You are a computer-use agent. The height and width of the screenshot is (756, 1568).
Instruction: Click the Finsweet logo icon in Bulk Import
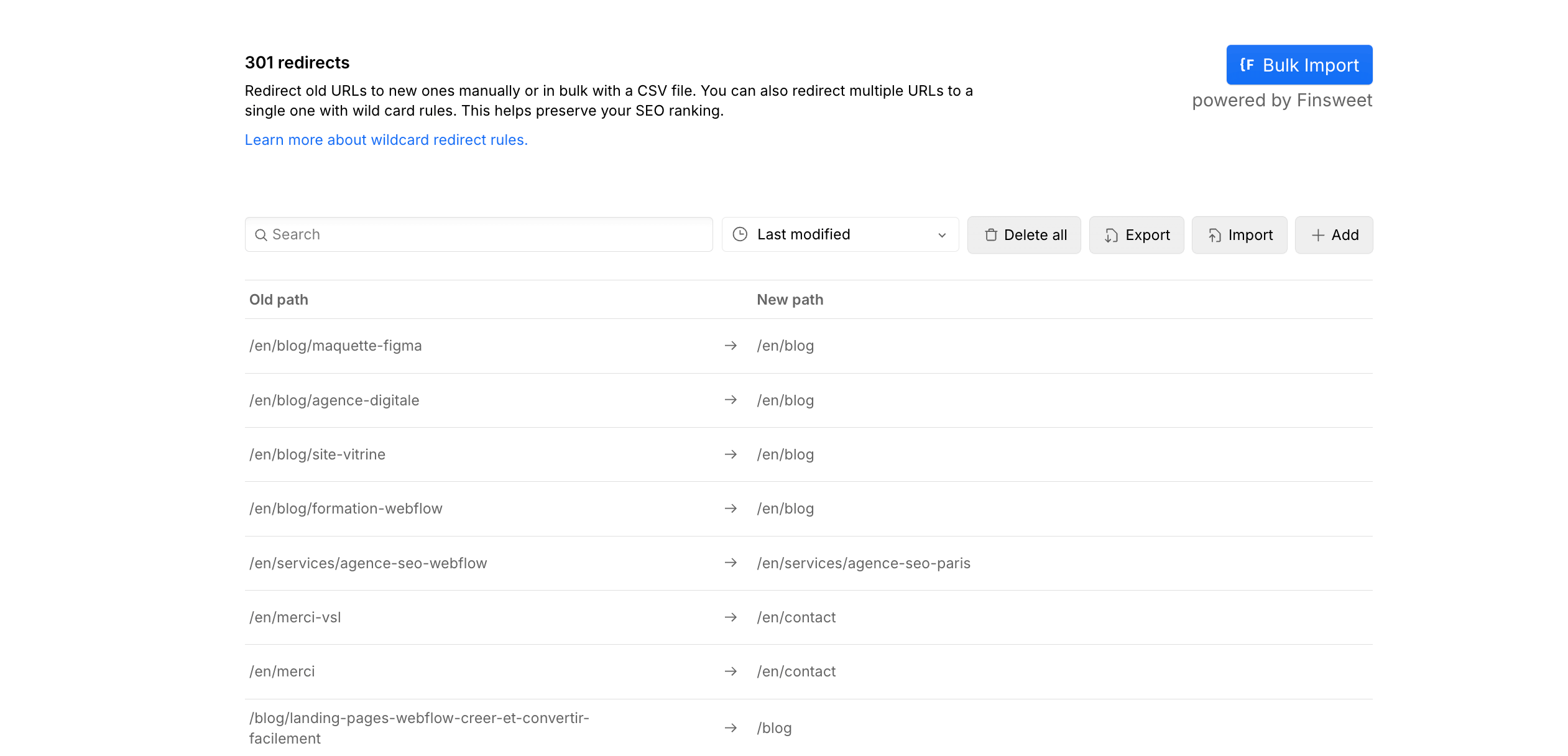(x=1247, y=65)
